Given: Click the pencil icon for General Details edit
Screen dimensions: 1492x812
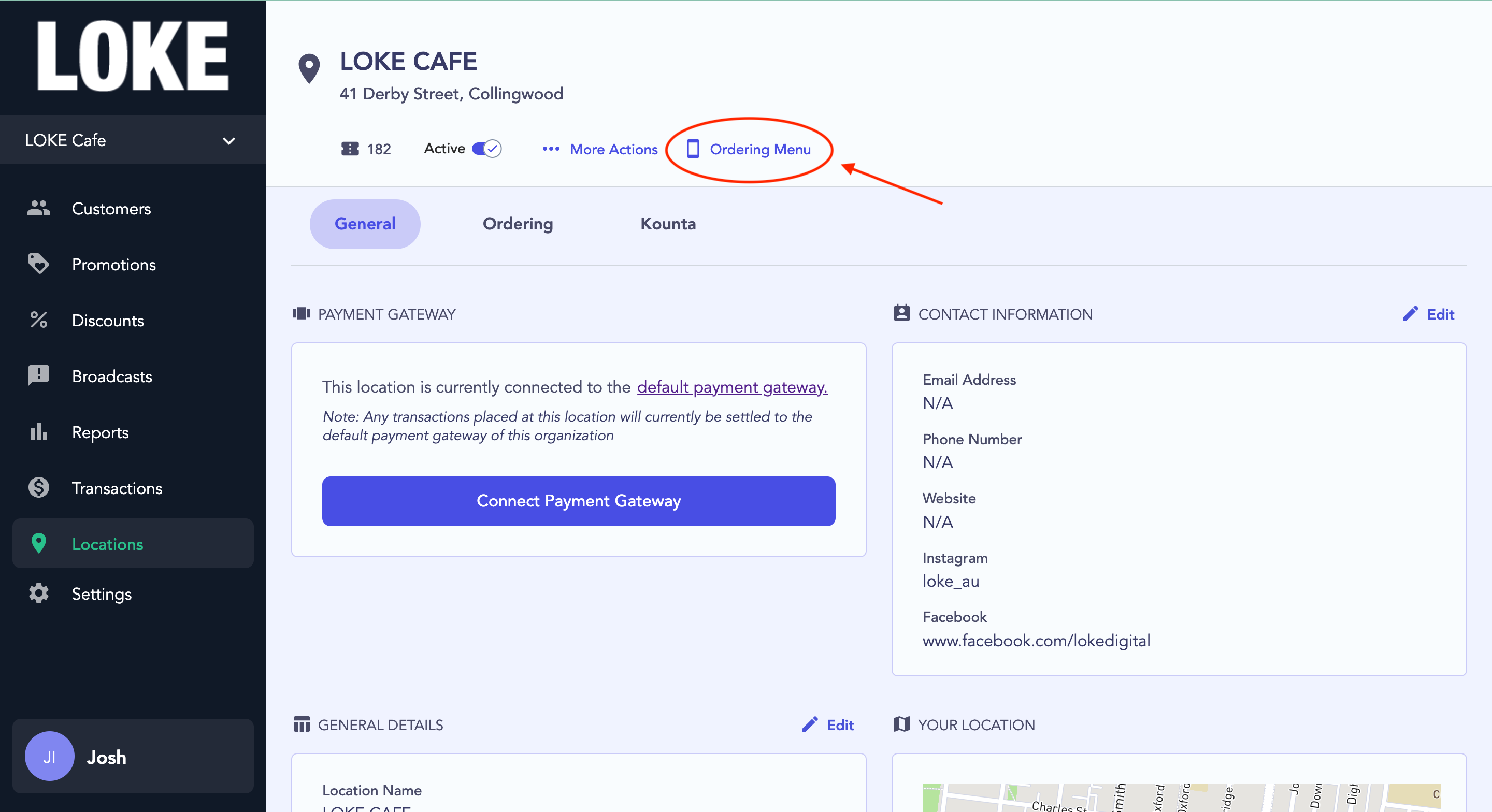Looking at the screenshot, I should tap(810, 724).
